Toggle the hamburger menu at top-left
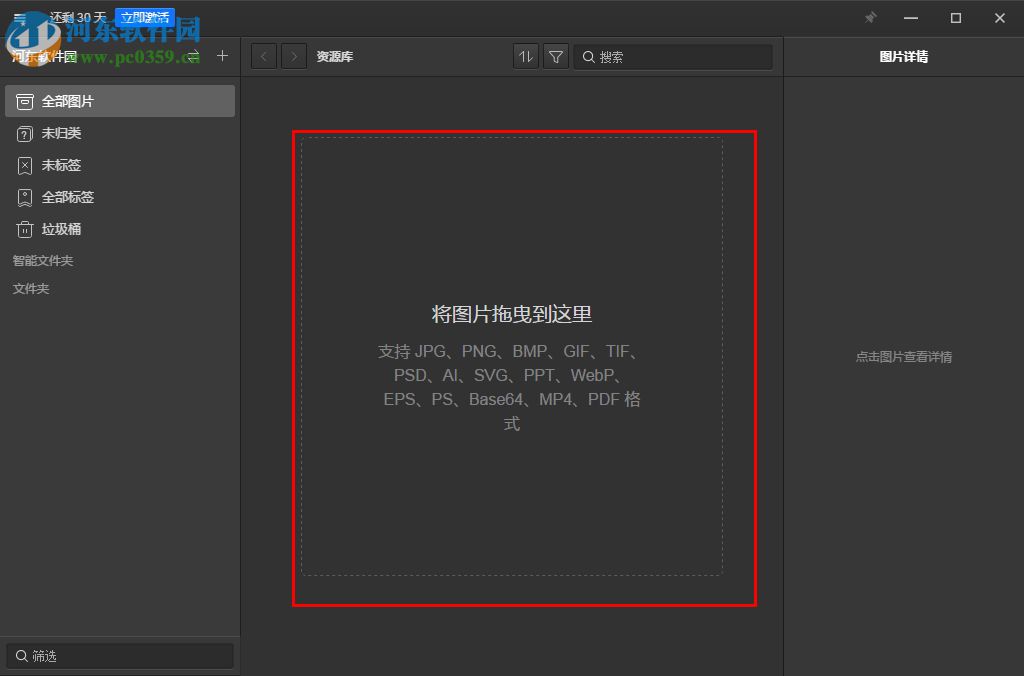Screen dimensions: 1024x676 [16, 17]
